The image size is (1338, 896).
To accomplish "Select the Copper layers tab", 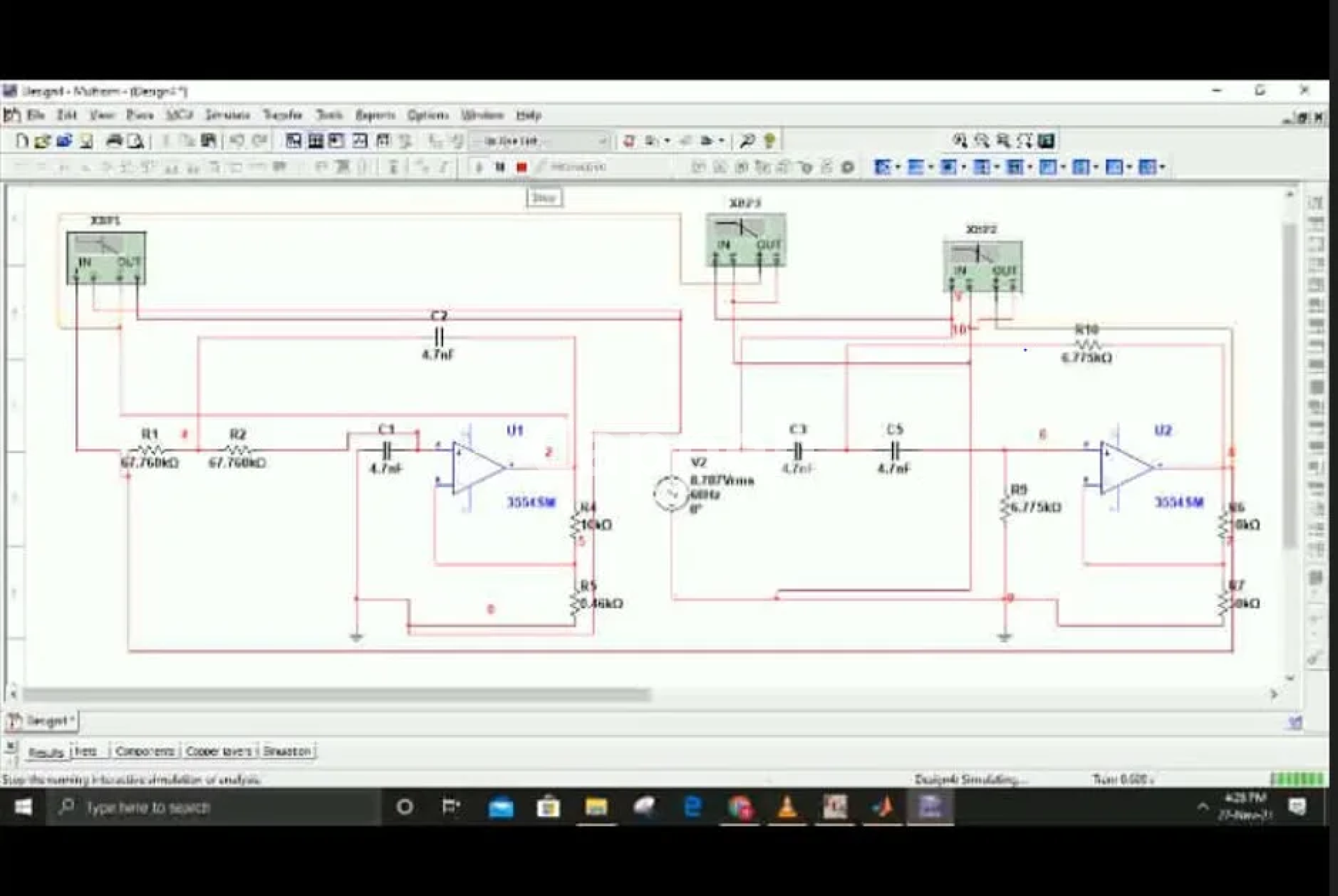I will (219, 751).
